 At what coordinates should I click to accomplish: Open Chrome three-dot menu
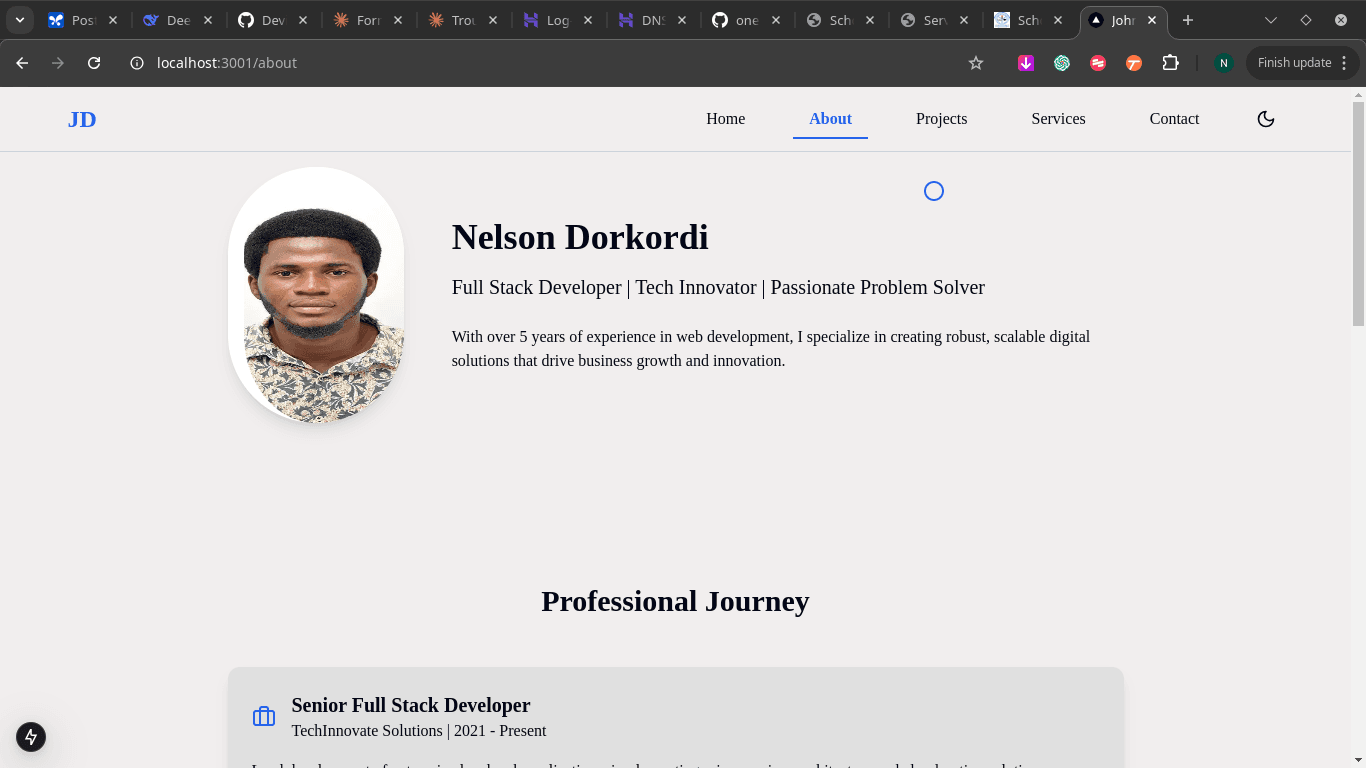pos(1344,63)
